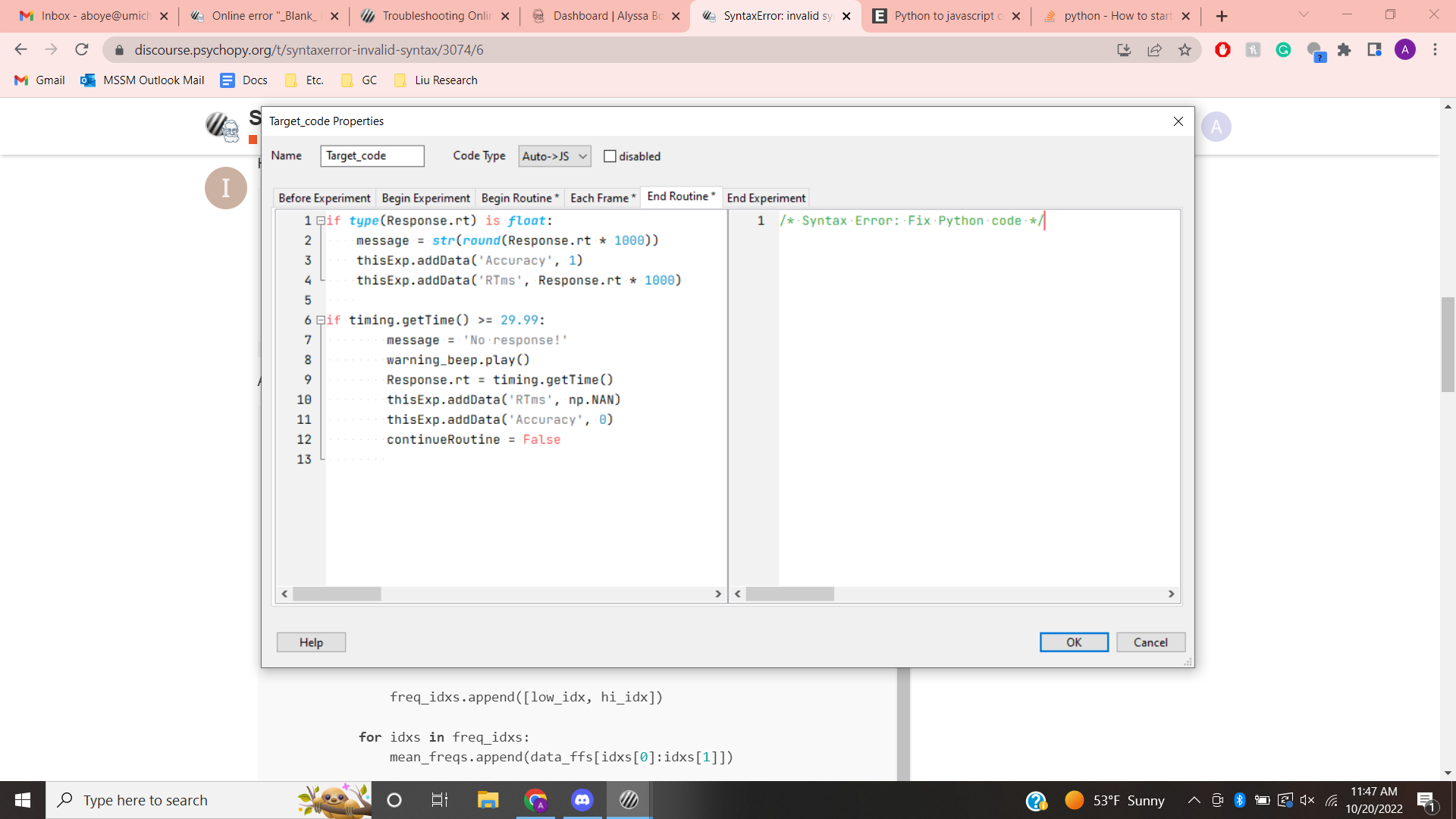Screen dimensions: 1456x819
Task: Collapse the code fold at line 1
Action: pos(321,221)
